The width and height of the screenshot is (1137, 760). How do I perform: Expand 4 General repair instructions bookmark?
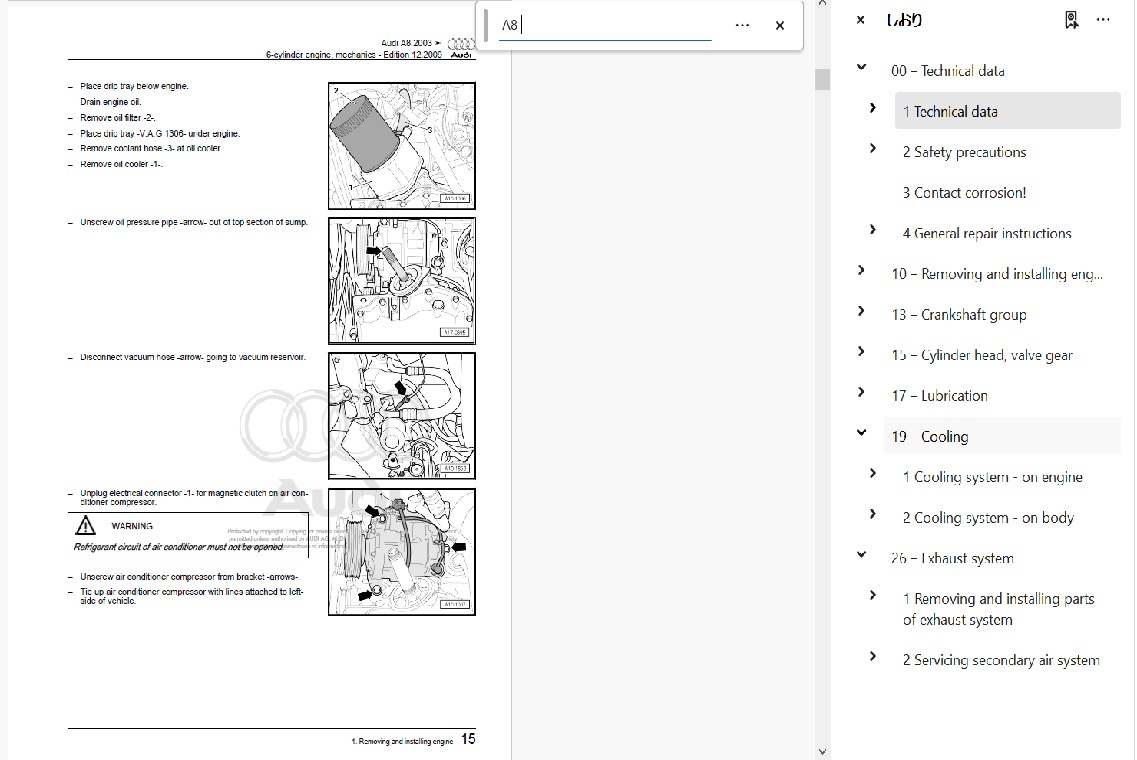click(x=872, y=229)
